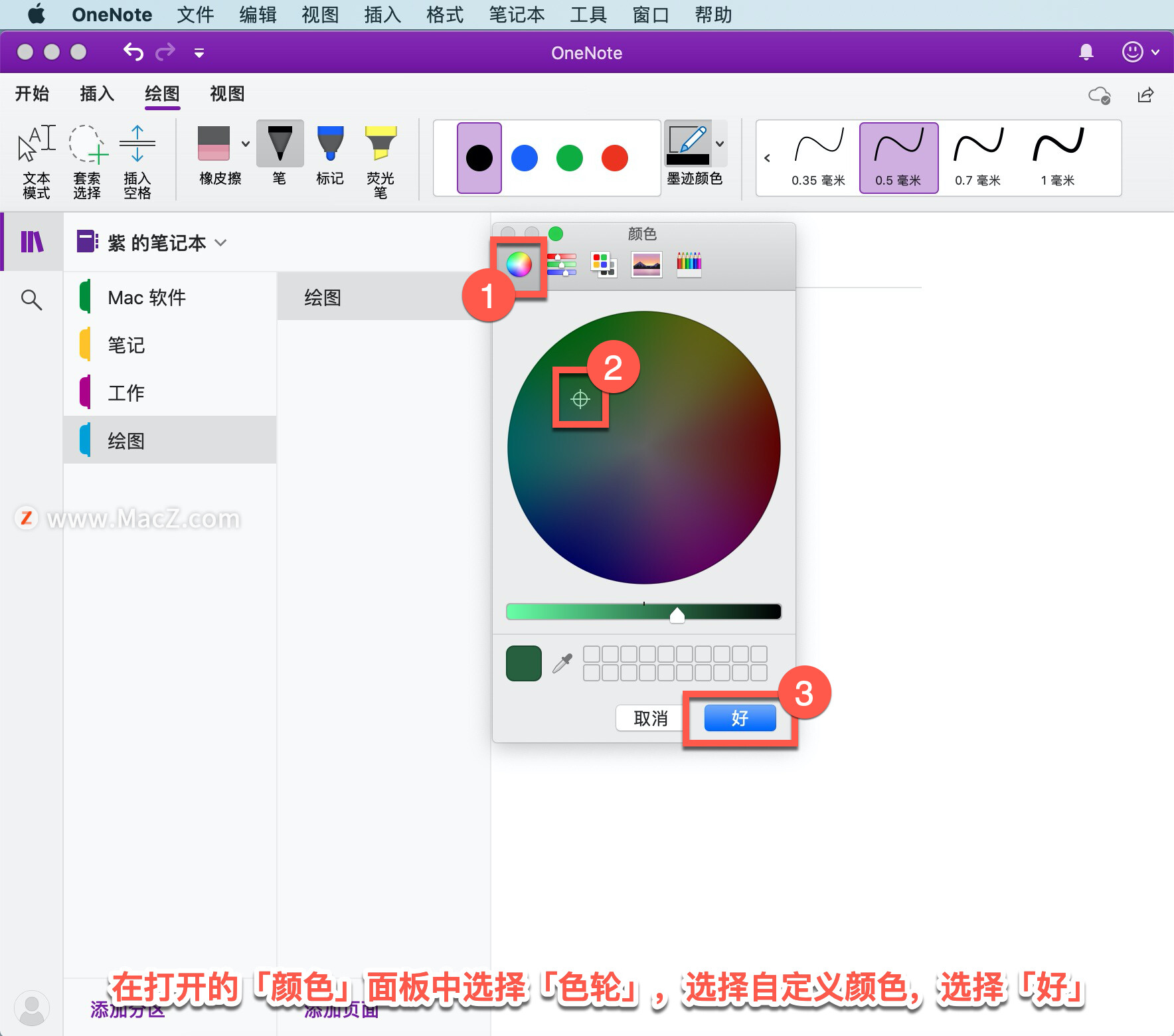Open the Apple menu
This screenshot has height=1036, width=1174.
point(37,14)
